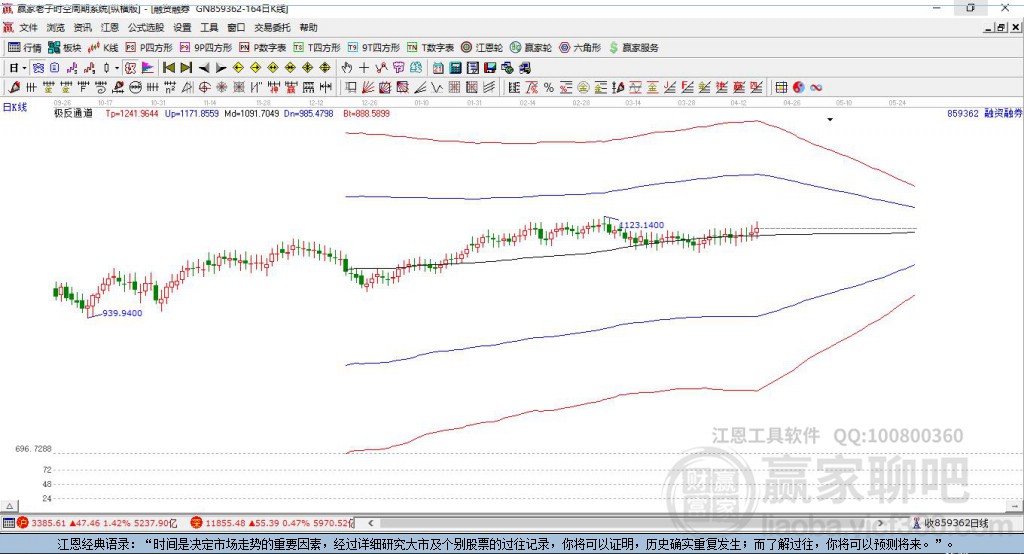Screen dimensions: 1024x554
Task: Open the P数字表 tool
Action: point(263,48)
